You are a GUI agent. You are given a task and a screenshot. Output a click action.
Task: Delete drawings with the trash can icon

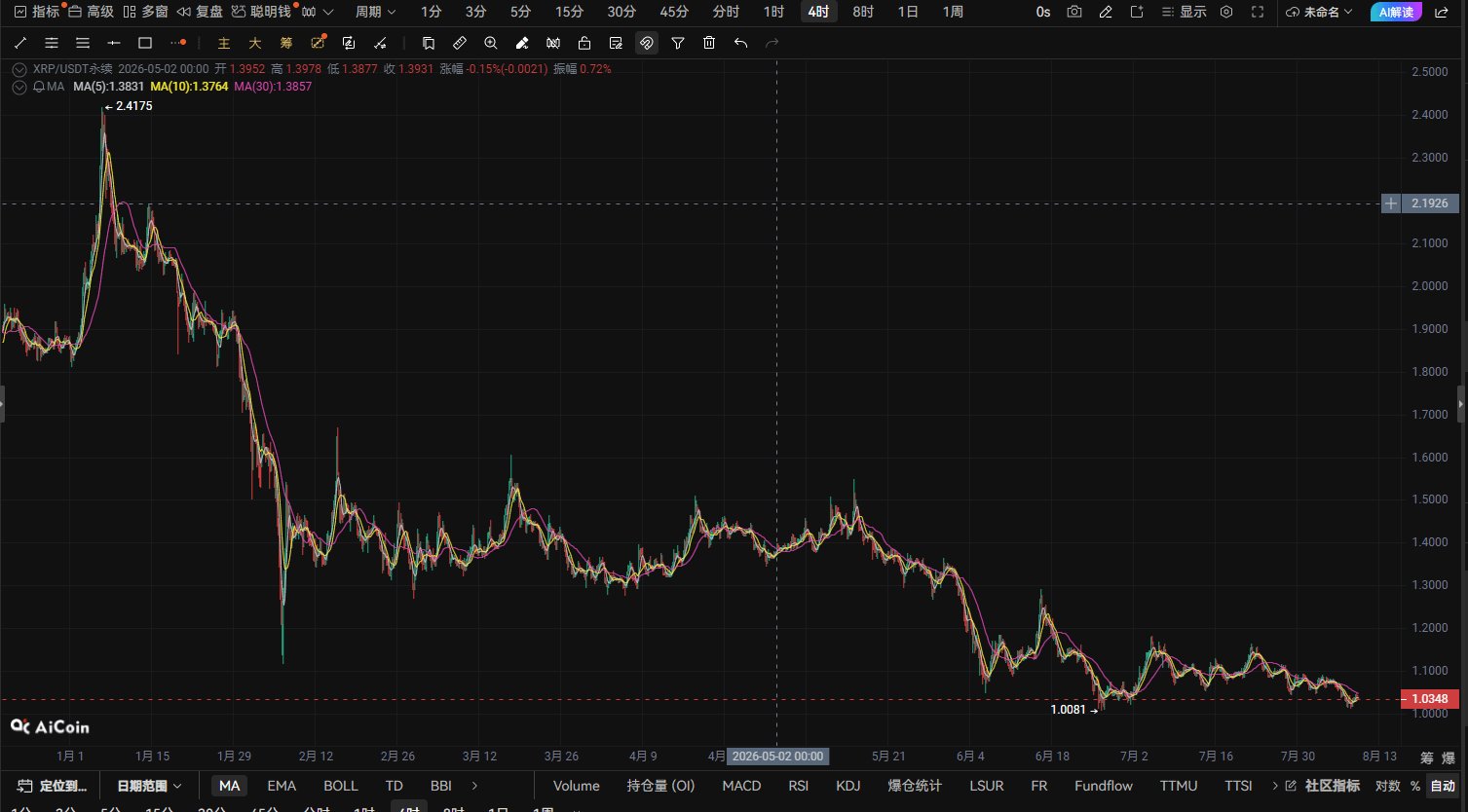point(709,43)
